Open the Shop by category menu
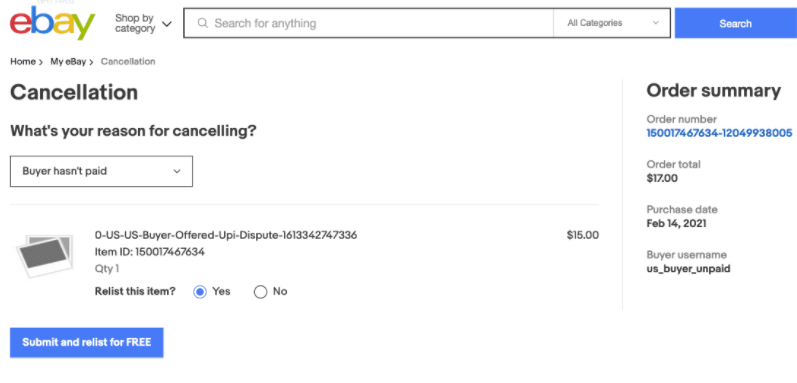Screen dimensions: 797x383 [x=143, y=23]
